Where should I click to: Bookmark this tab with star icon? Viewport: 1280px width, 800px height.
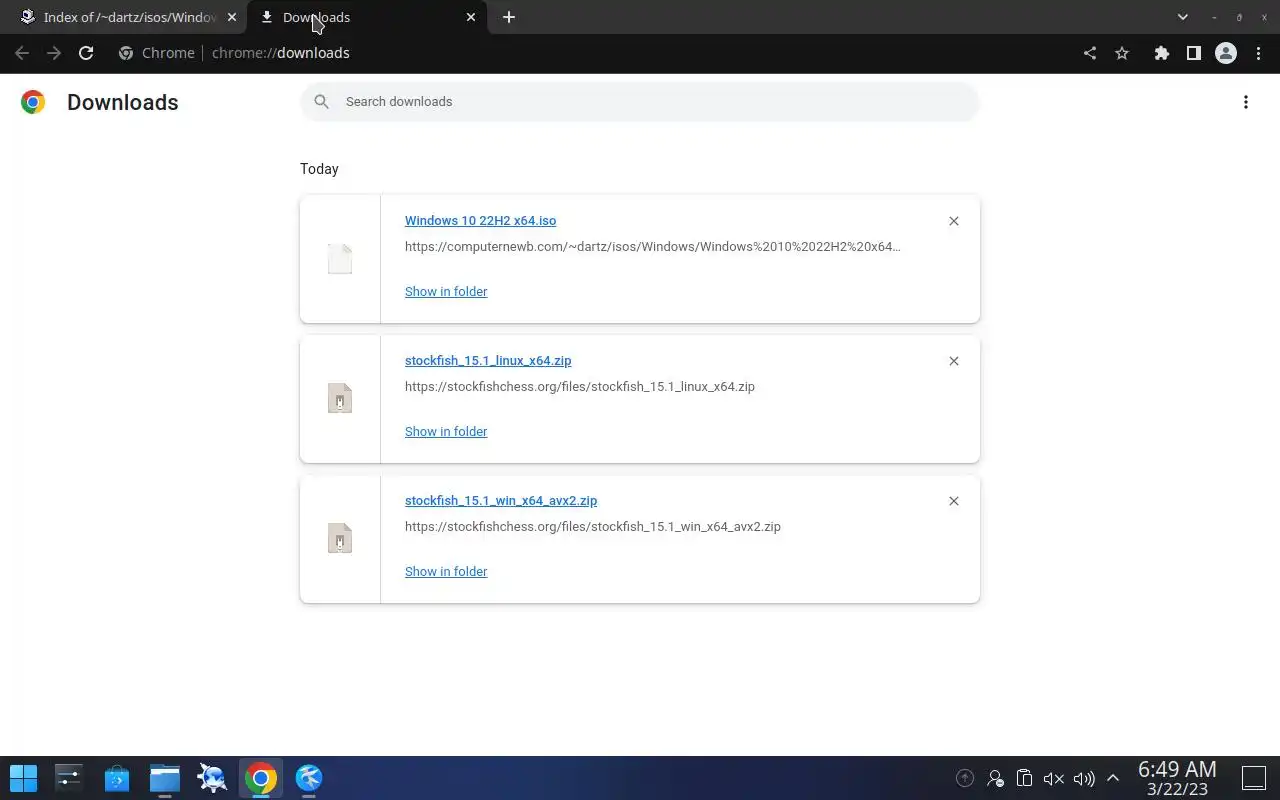pyautogui.click(x=1122, y=53)
